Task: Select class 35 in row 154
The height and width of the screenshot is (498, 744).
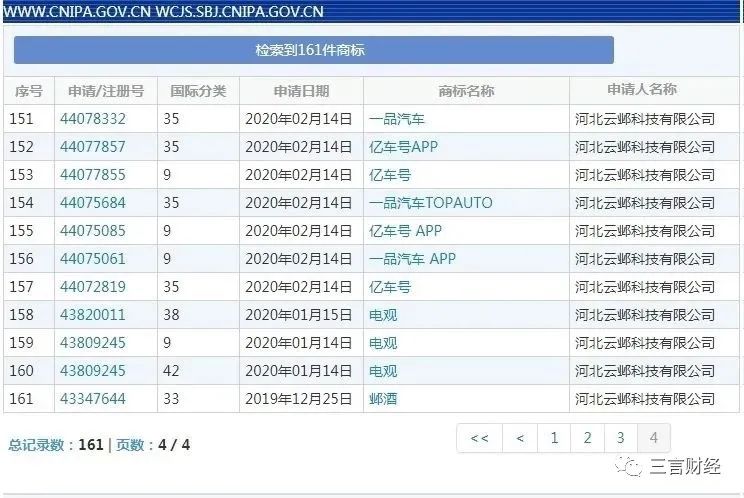Action: [x=171, y=203]
